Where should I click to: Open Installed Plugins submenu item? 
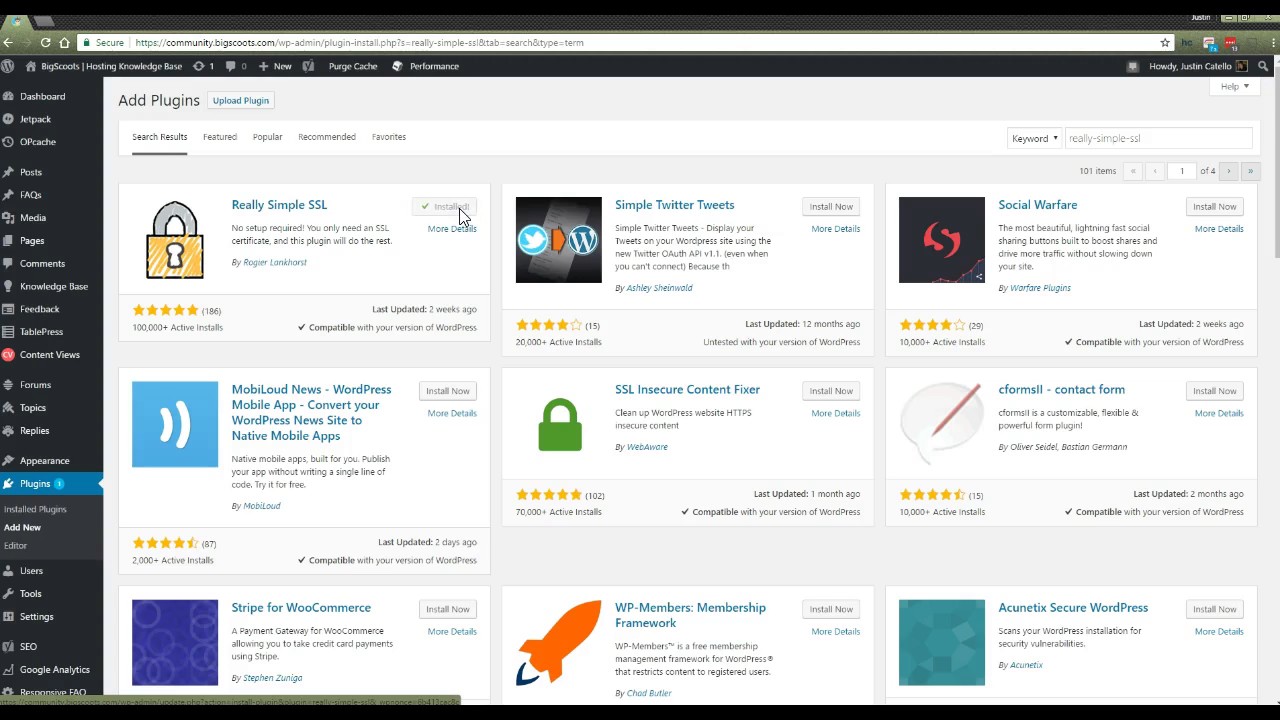[35, 509]
